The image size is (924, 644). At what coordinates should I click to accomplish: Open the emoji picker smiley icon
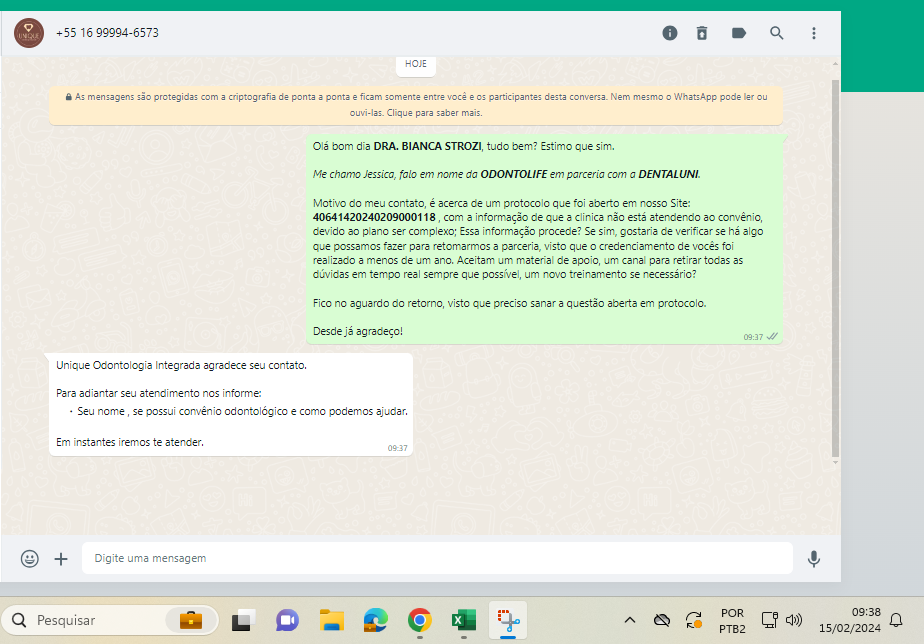tap(29, 559)
